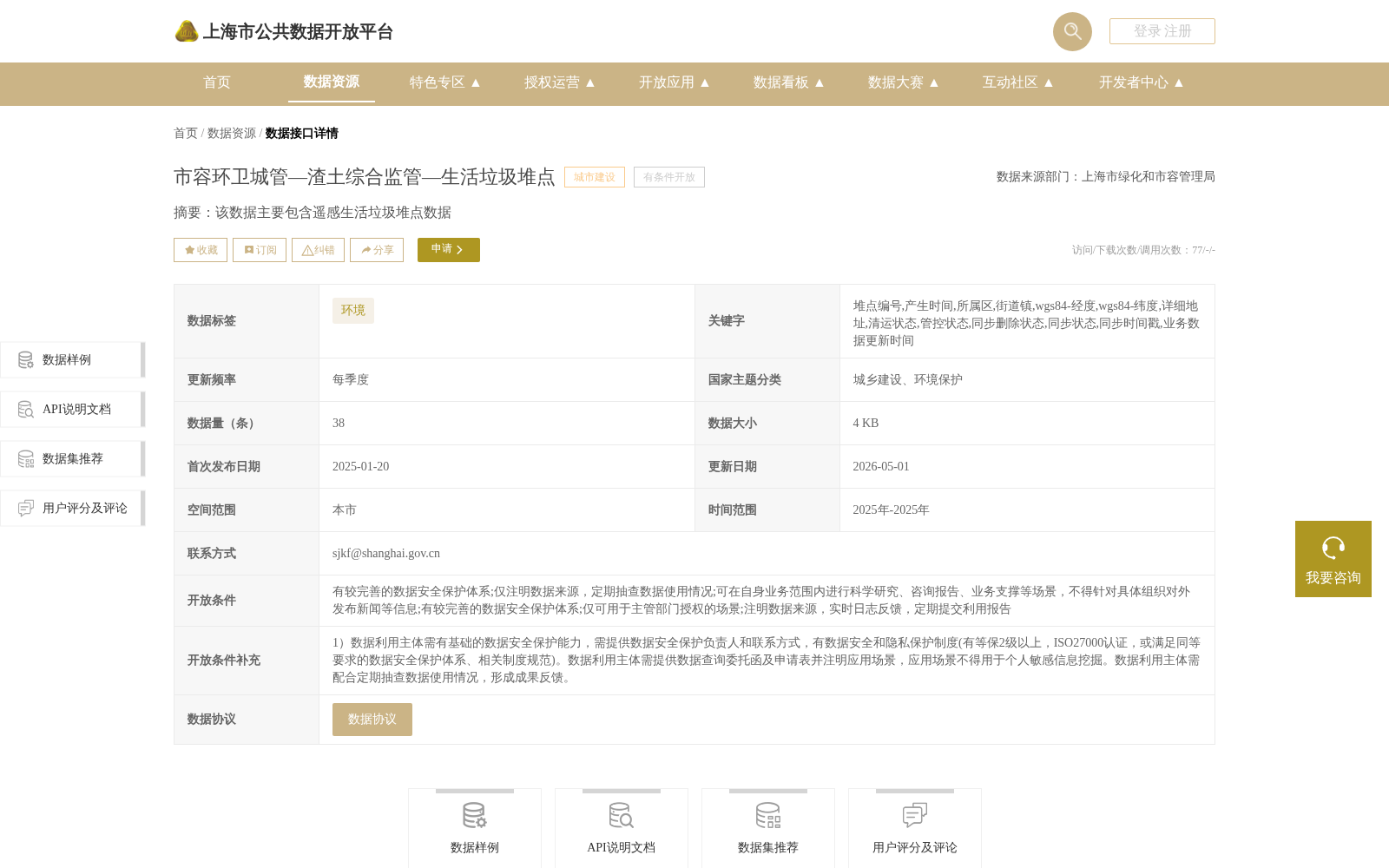Click the 空间范围 value 本市
Viewport: 1389px width, 868px height.
[x=345, y=510]
